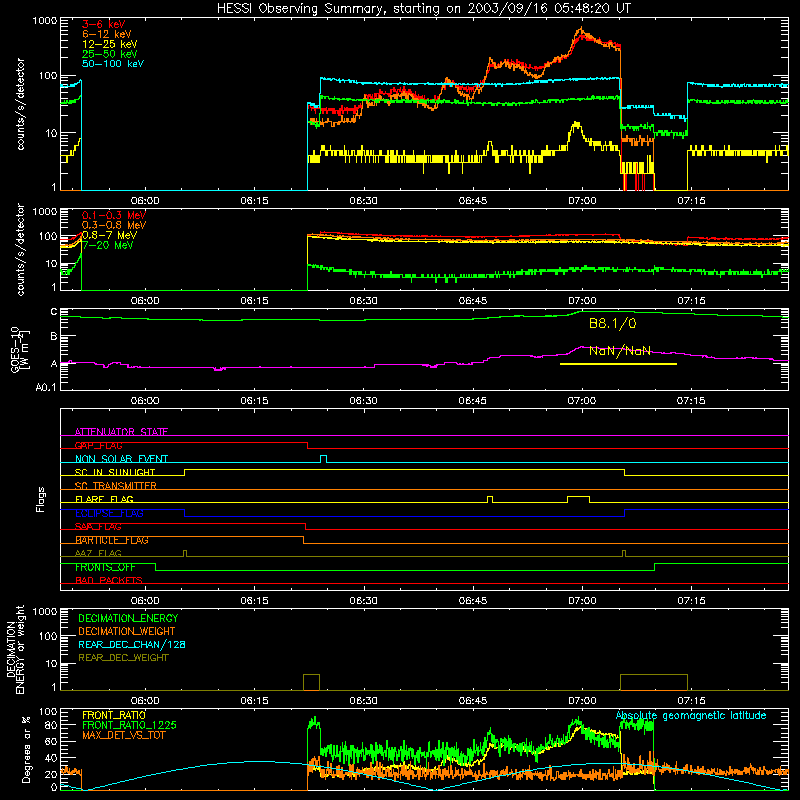Viewport: 800px width, 800px height.
Task: Select the DECIMATION_ENERGY legend label
Action: pos(128,618)
